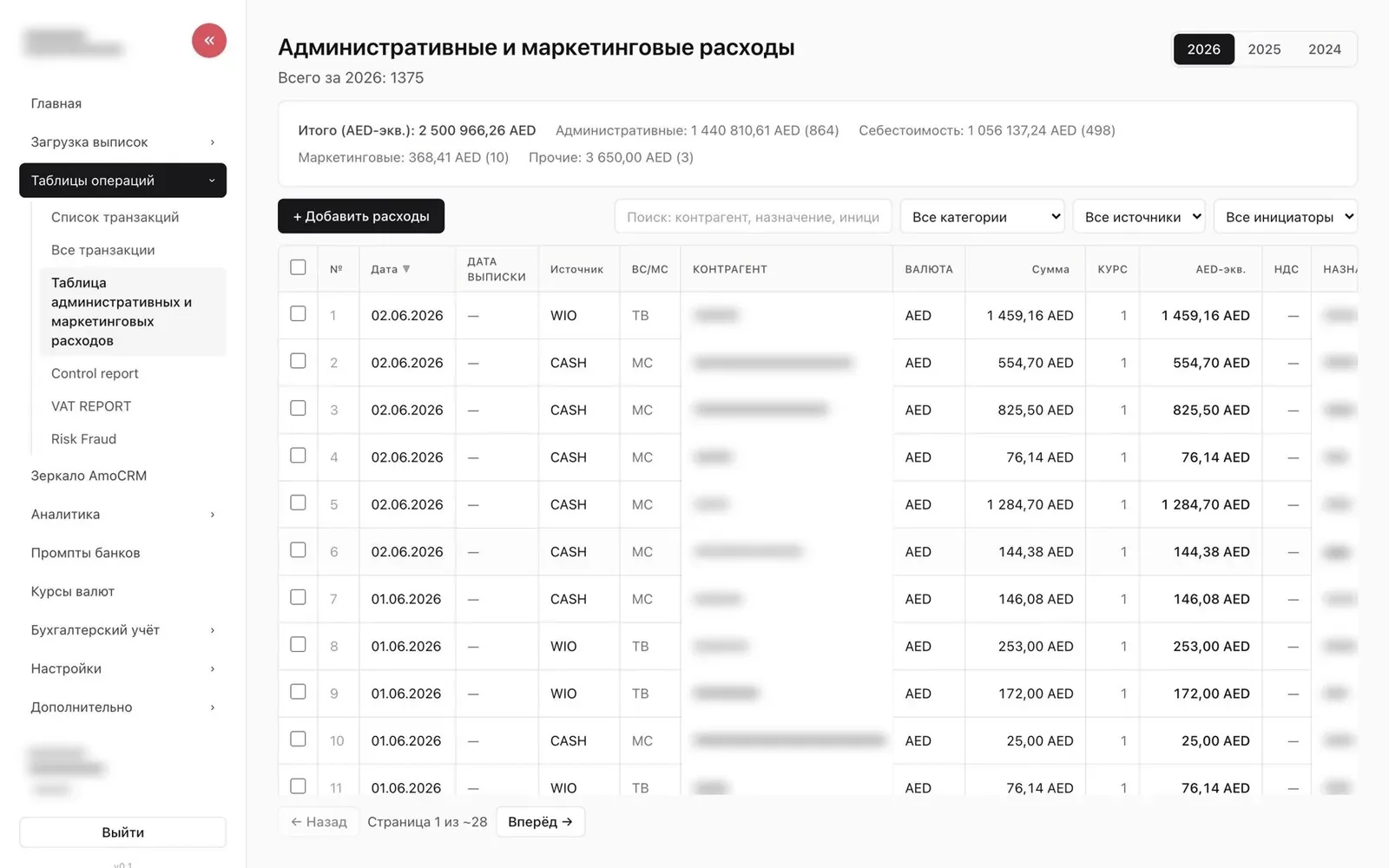Click the Назад pagination button

[x=319, y=822]
